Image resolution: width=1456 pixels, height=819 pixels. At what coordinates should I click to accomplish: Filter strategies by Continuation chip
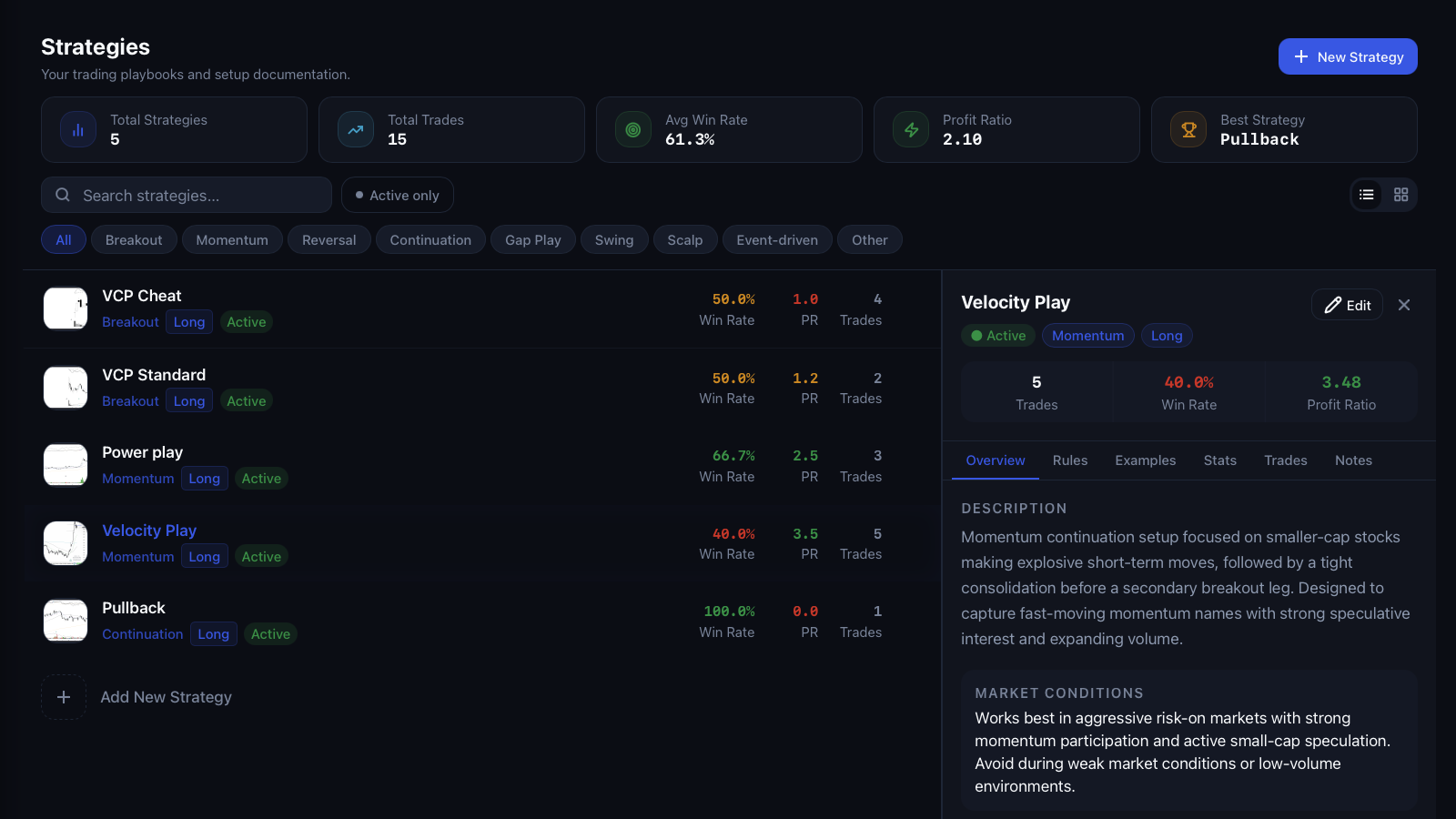[430, 240]
